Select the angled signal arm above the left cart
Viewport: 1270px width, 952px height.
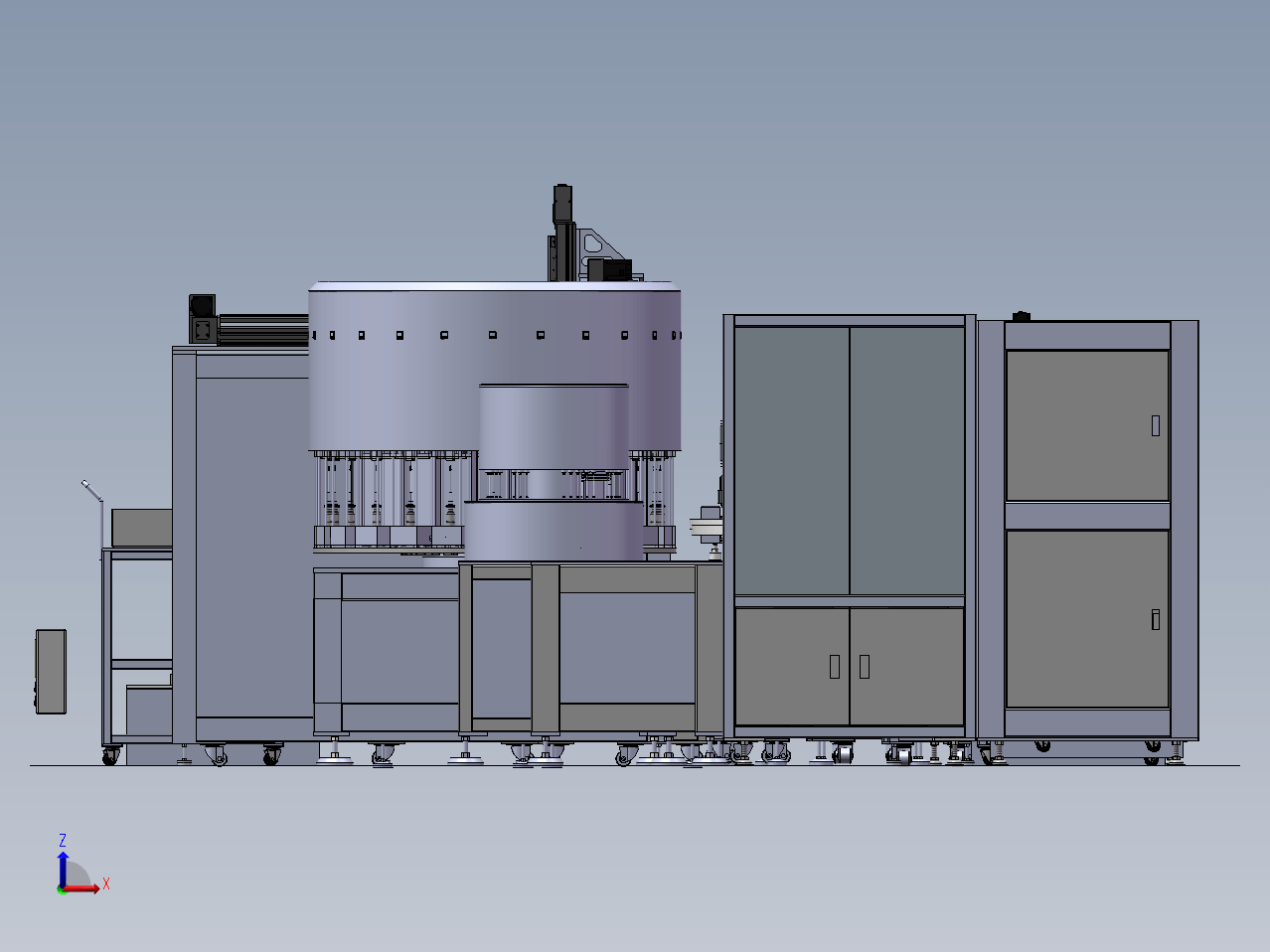pos(92,491)
